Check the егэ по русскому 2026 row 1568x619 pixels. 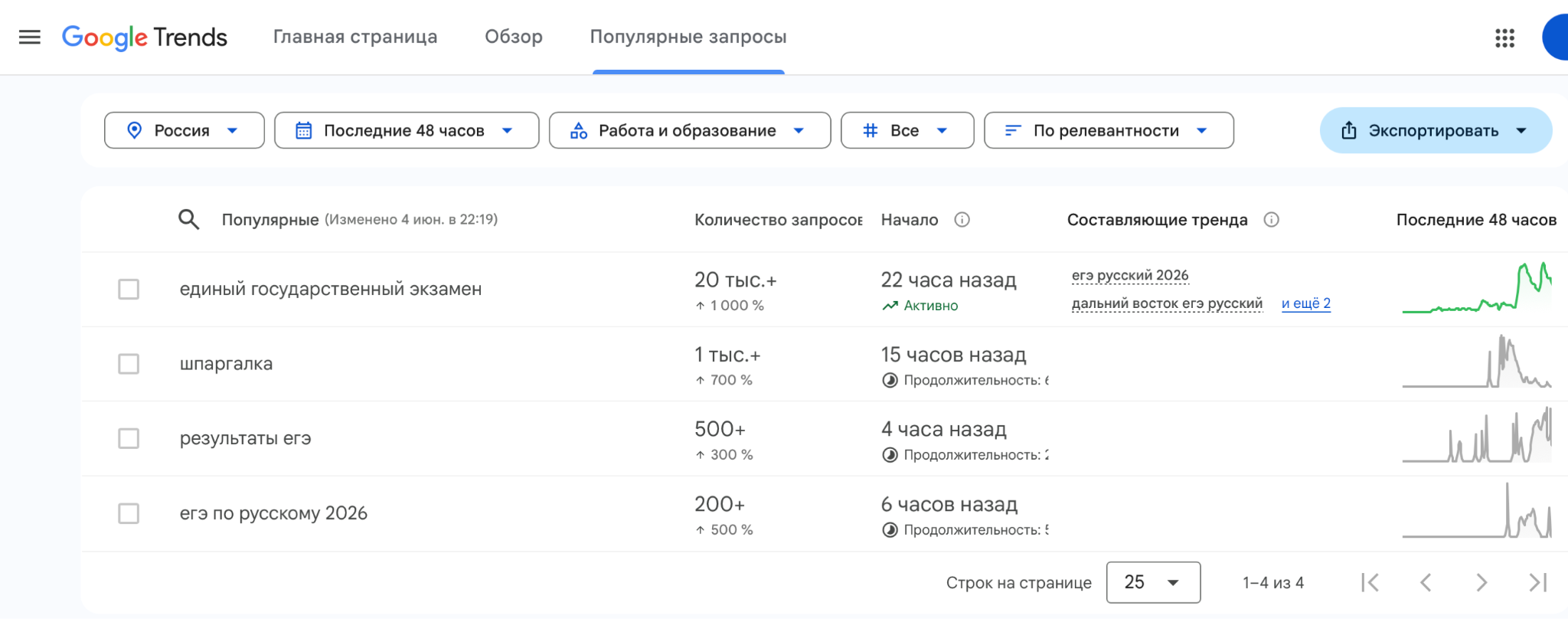(x=129, y=513)
